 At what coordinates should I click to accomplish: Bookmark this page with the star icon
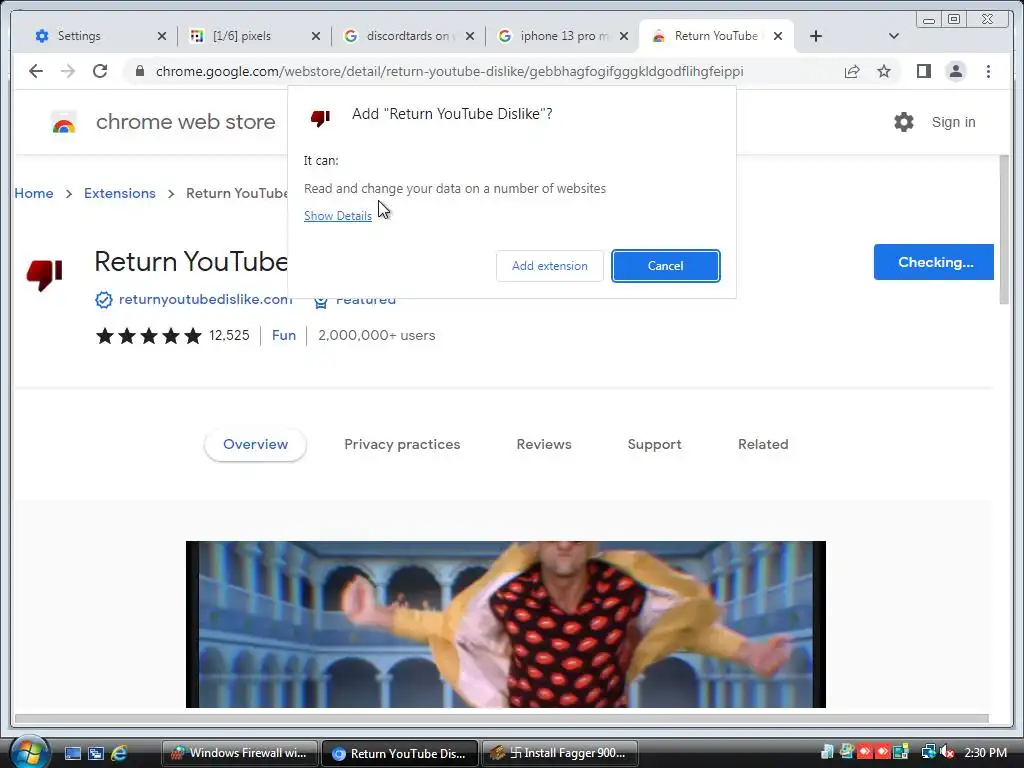coord(884,71)
